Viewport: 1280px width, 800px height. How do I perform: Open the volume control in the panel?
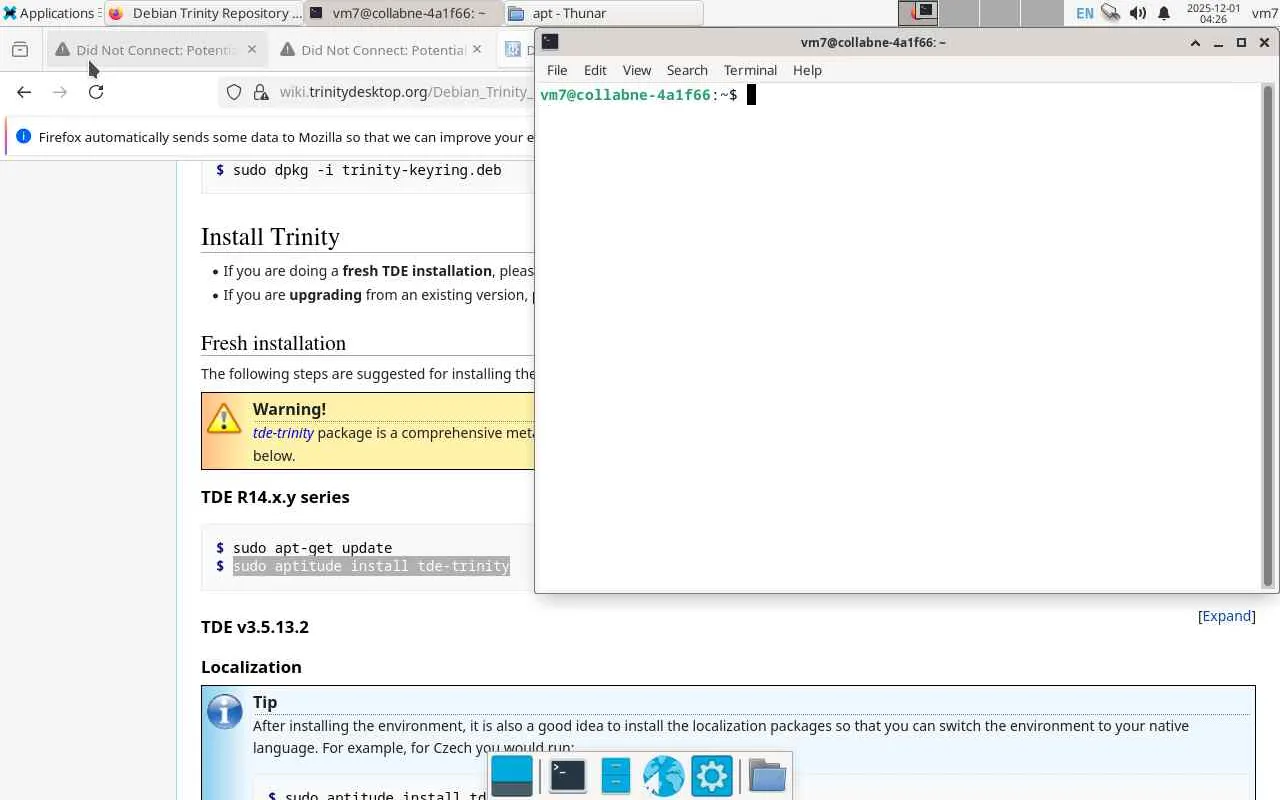(x=1138, y=13)
